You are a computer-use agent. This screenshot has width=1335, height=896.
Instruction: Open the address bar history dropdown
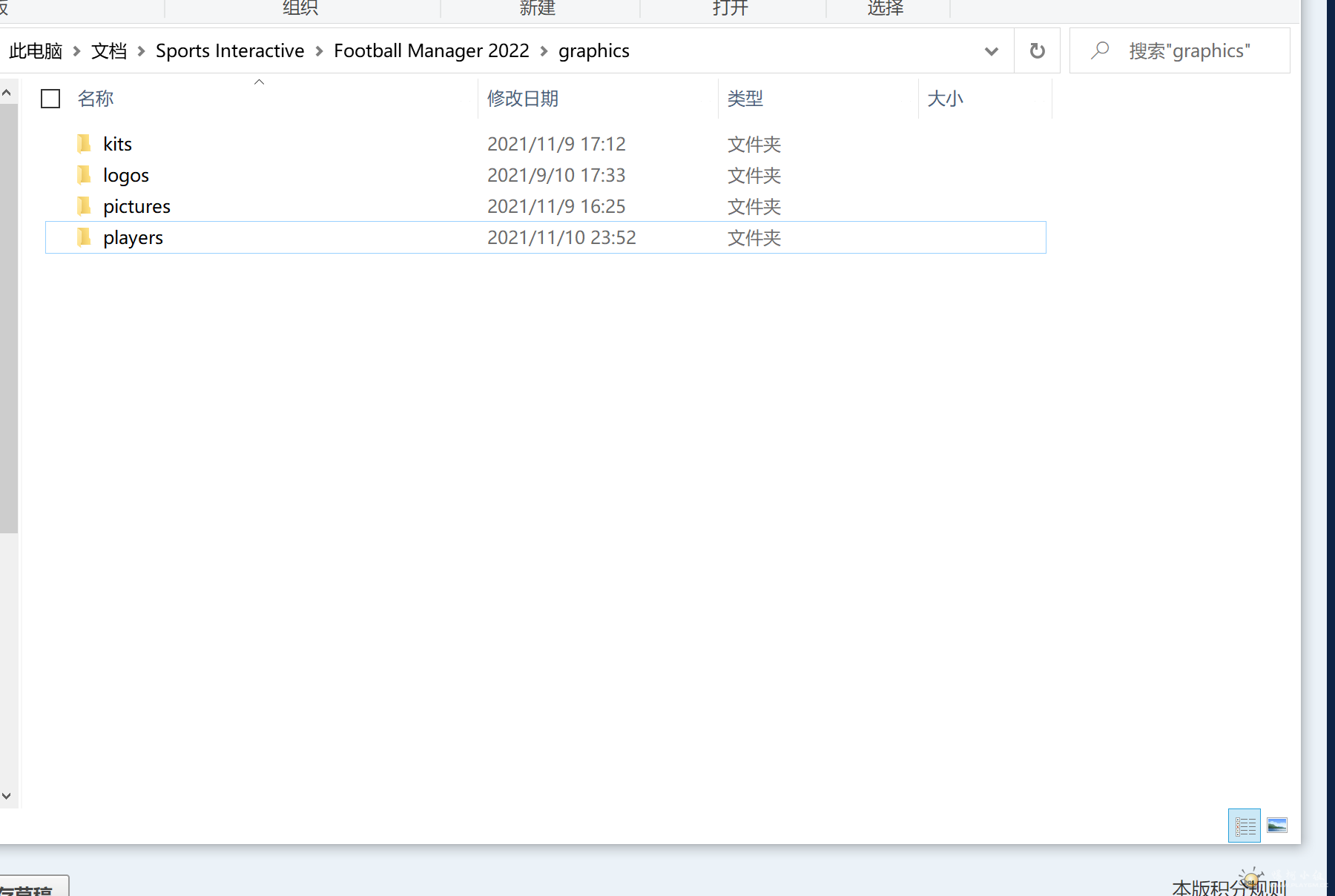point(991,50)
